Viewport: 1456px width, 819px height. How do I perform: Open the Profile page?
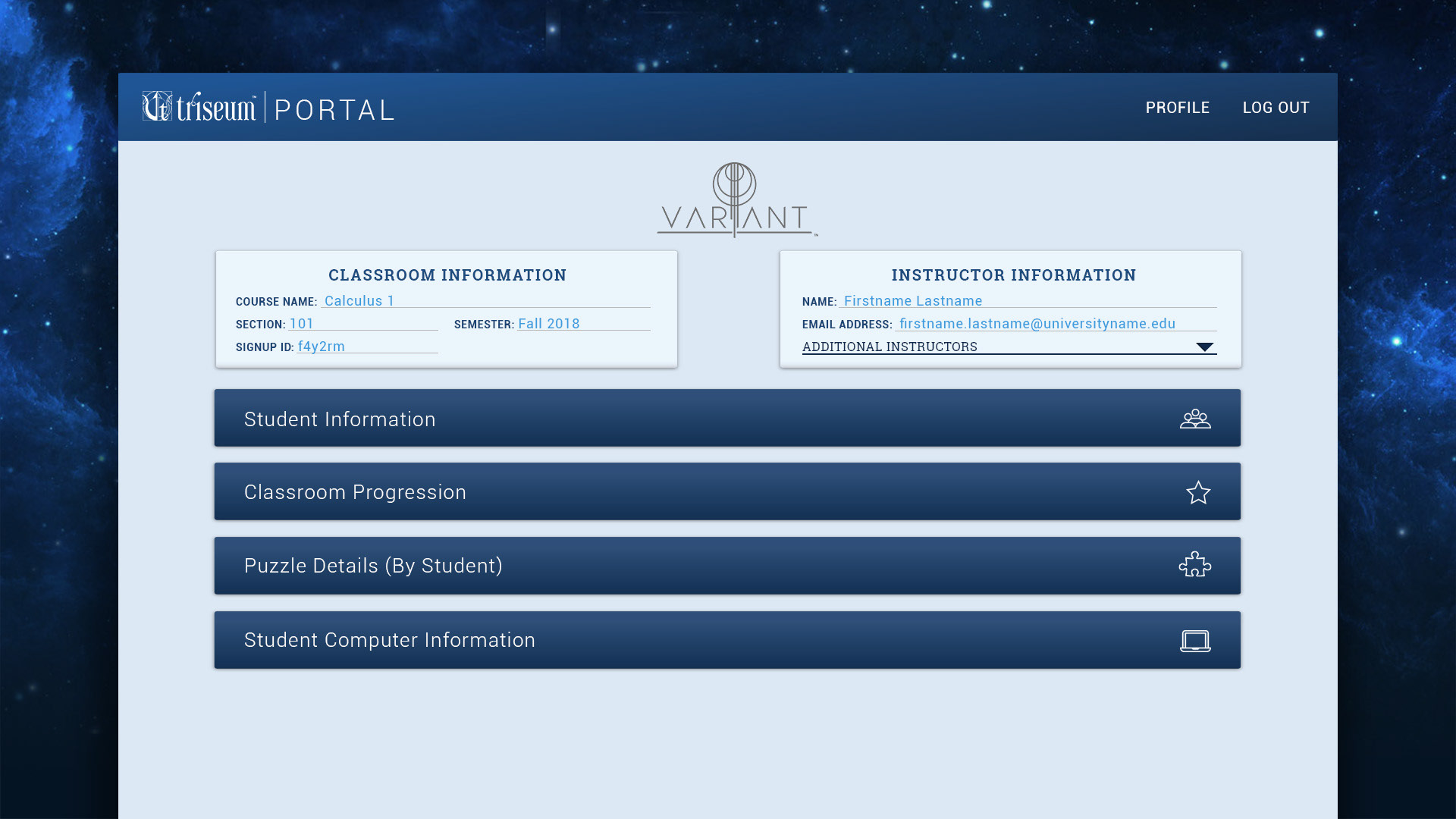click(1177, 108)
